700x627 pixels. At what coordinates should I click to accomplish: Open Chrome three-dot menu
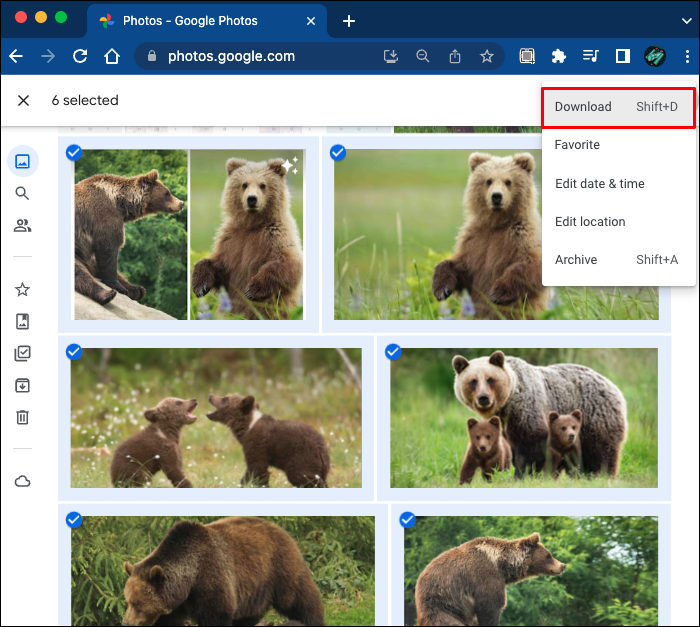click(x=687, y=57)
